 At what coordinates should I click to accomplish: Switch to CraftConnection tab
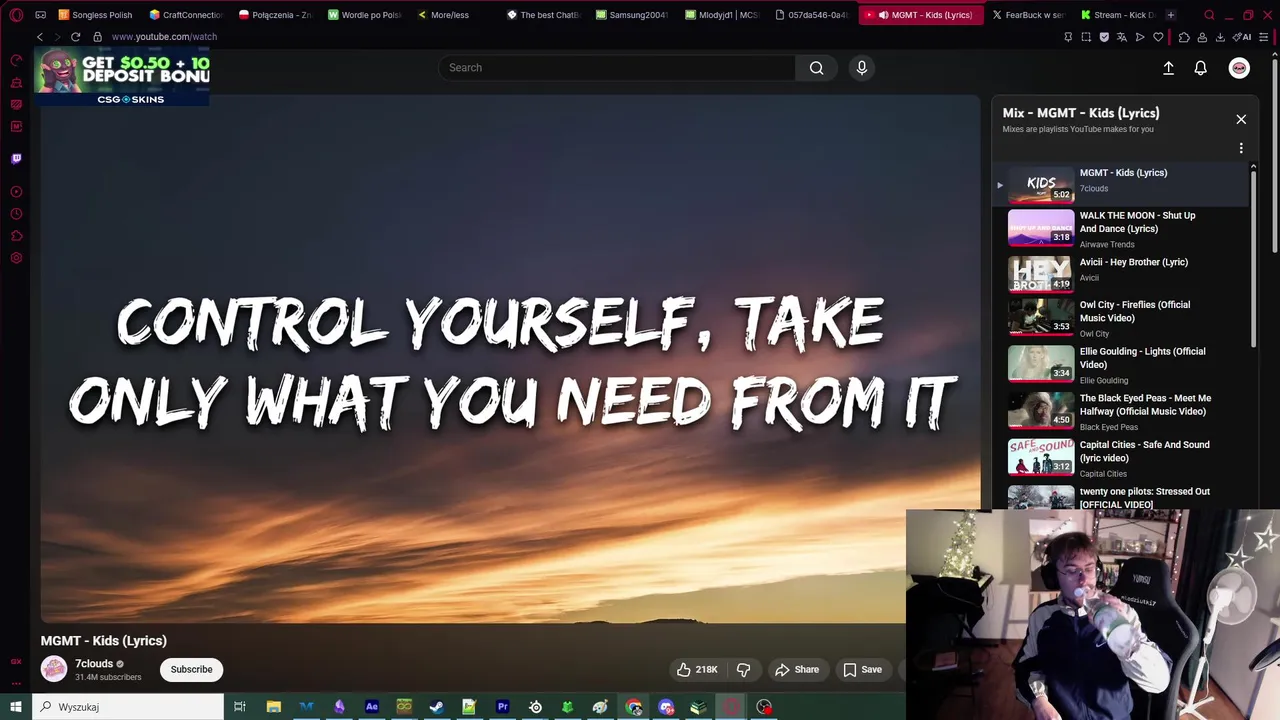pos(185,15)
